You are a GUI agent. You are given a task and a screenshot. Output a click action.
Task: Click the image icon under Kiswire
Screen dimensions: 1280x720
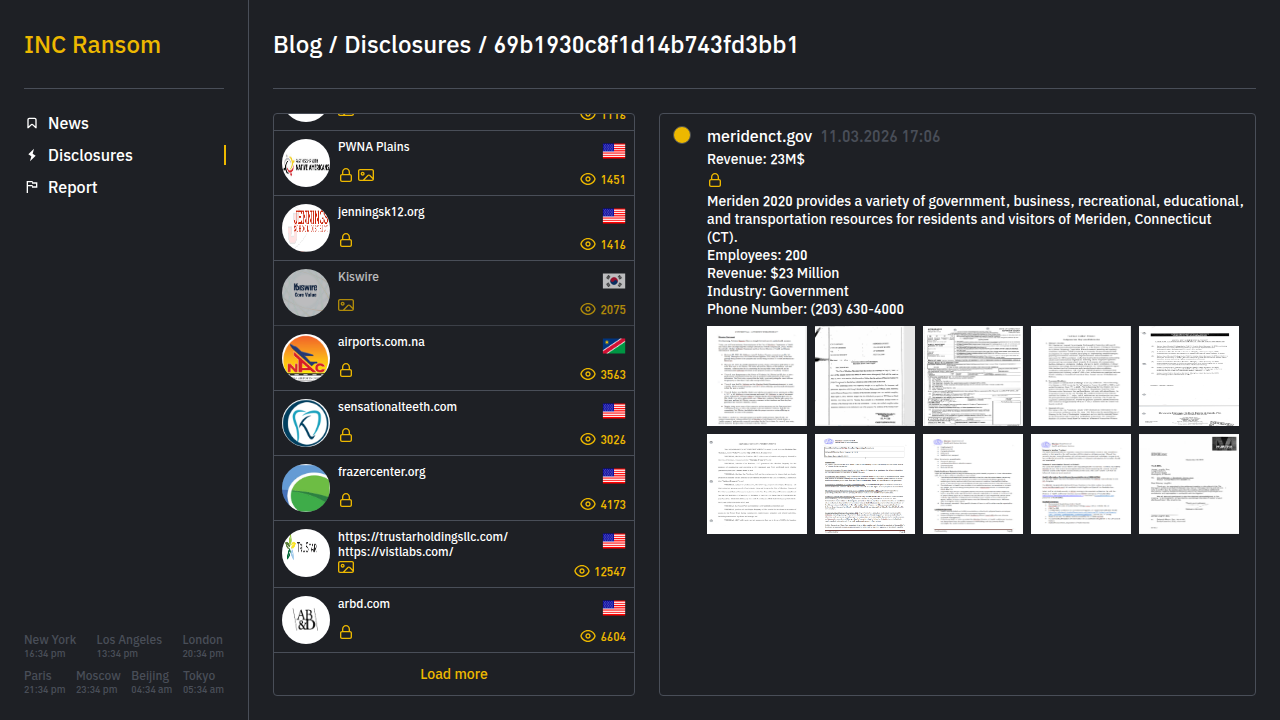[x=346, y=305]
